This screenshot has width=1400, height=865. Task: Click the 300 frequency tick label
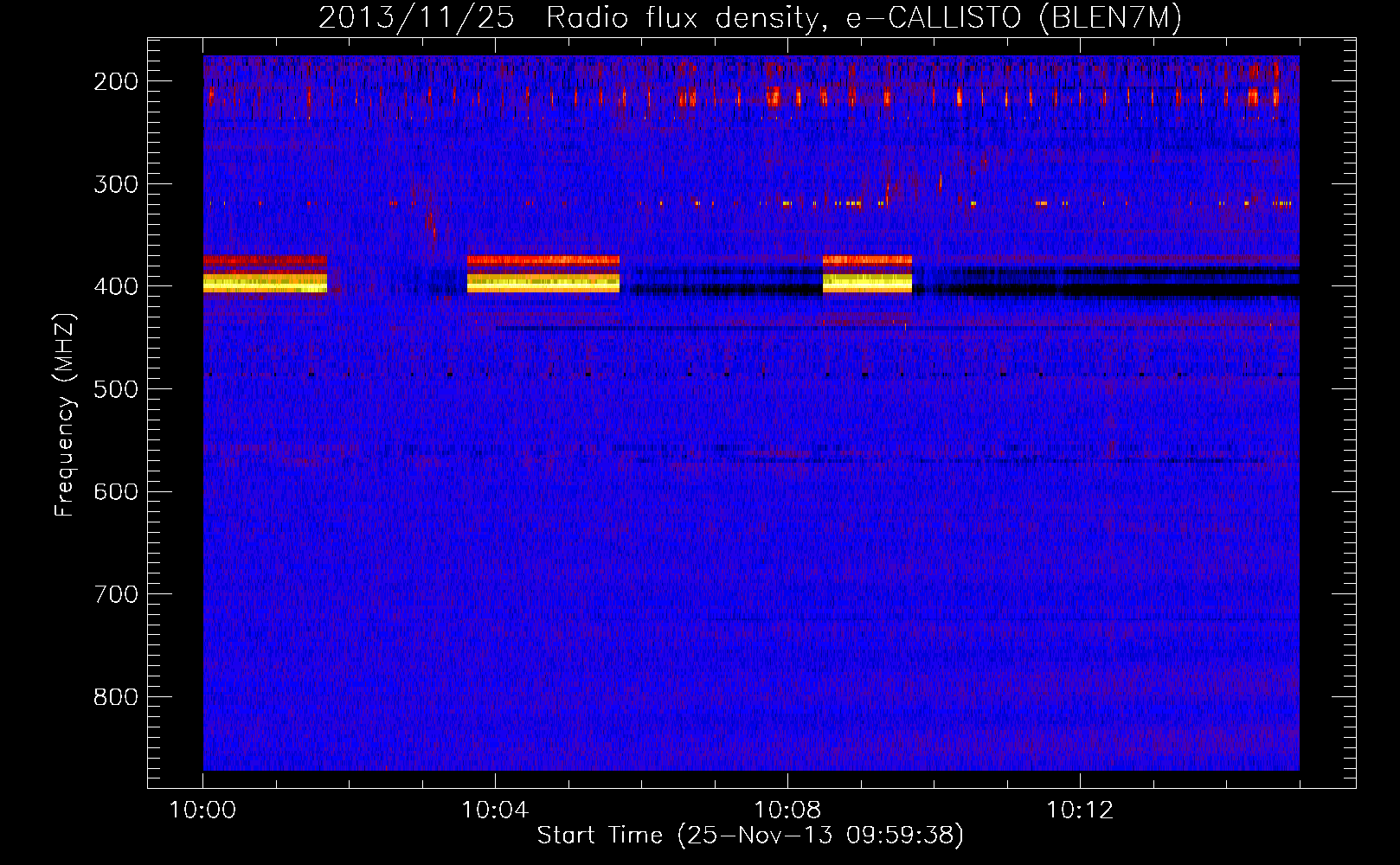coord(116,184)
